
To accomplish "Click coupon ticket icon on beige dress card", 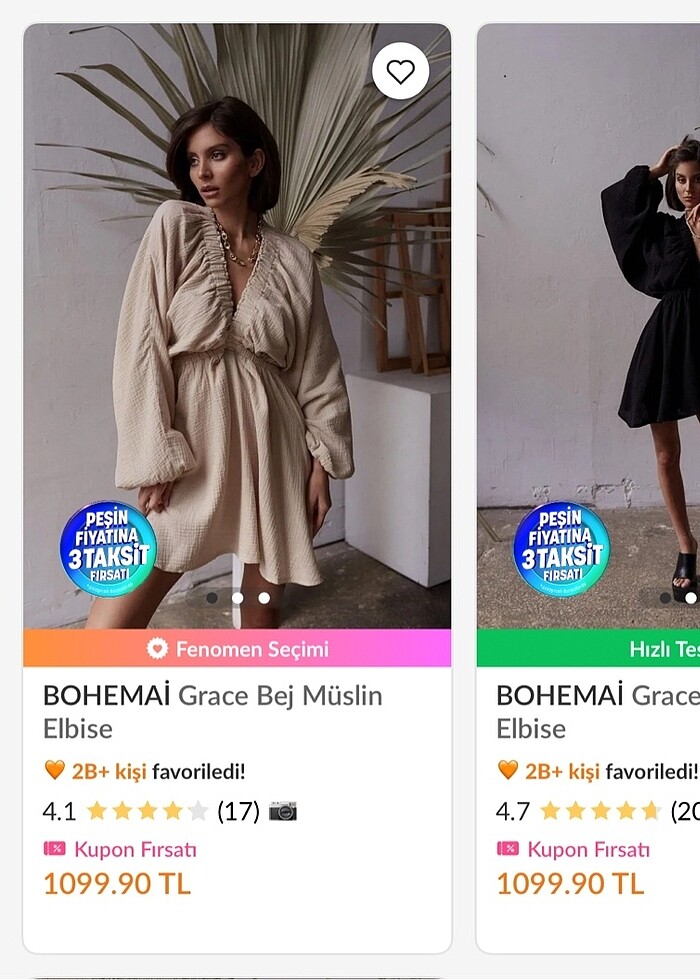I will click(54, 849).
